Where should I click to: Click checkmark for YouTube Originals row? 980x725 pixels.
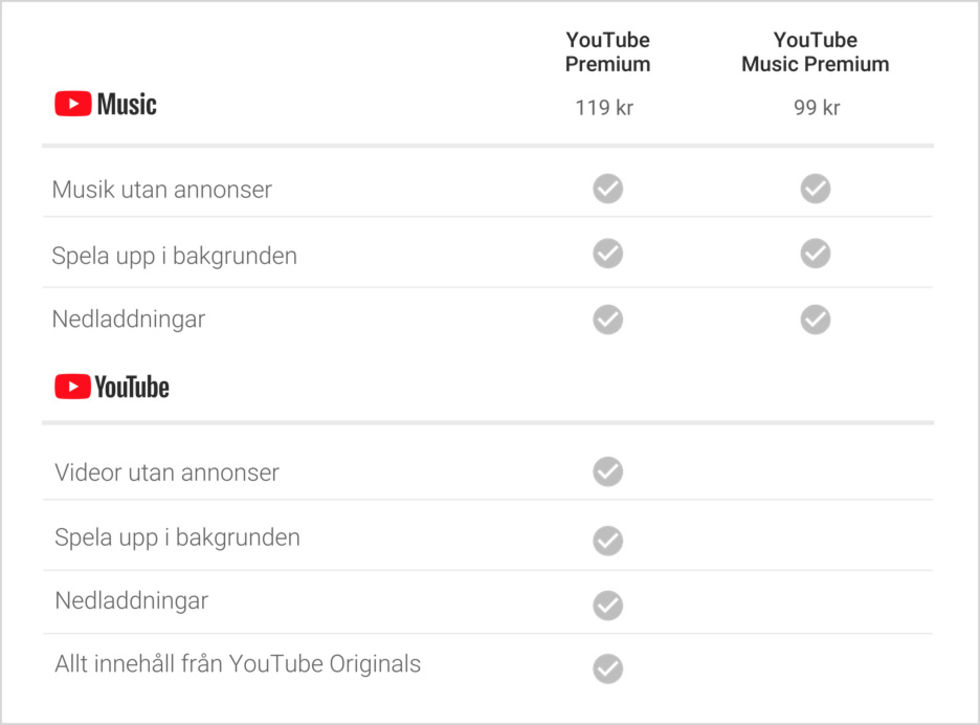607,668
